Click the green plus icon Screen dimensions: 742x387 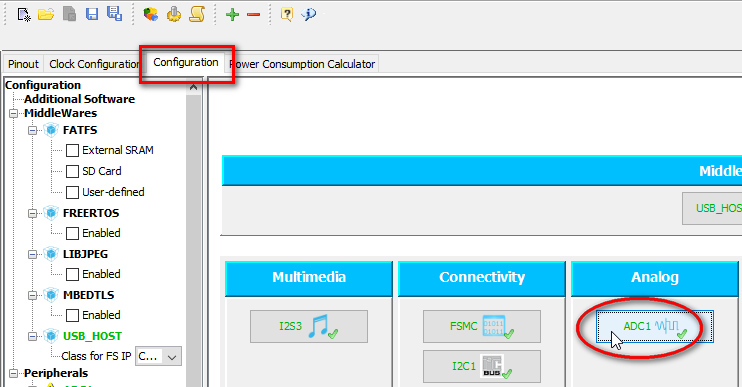click(x=232, y=15)
